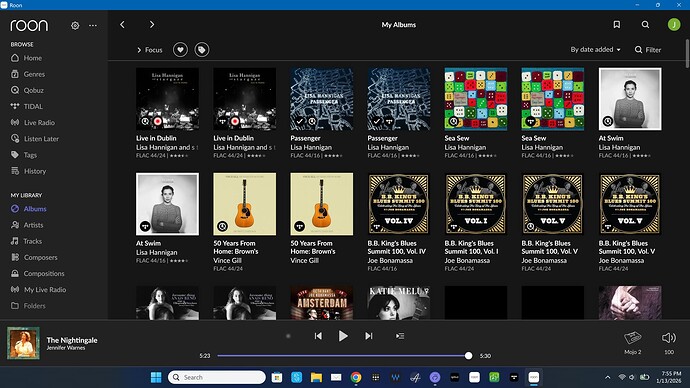The width and height of the screenshot is (690, 388).
Task: Open the By date added sort dropdown
Action: tap(595, 49)
